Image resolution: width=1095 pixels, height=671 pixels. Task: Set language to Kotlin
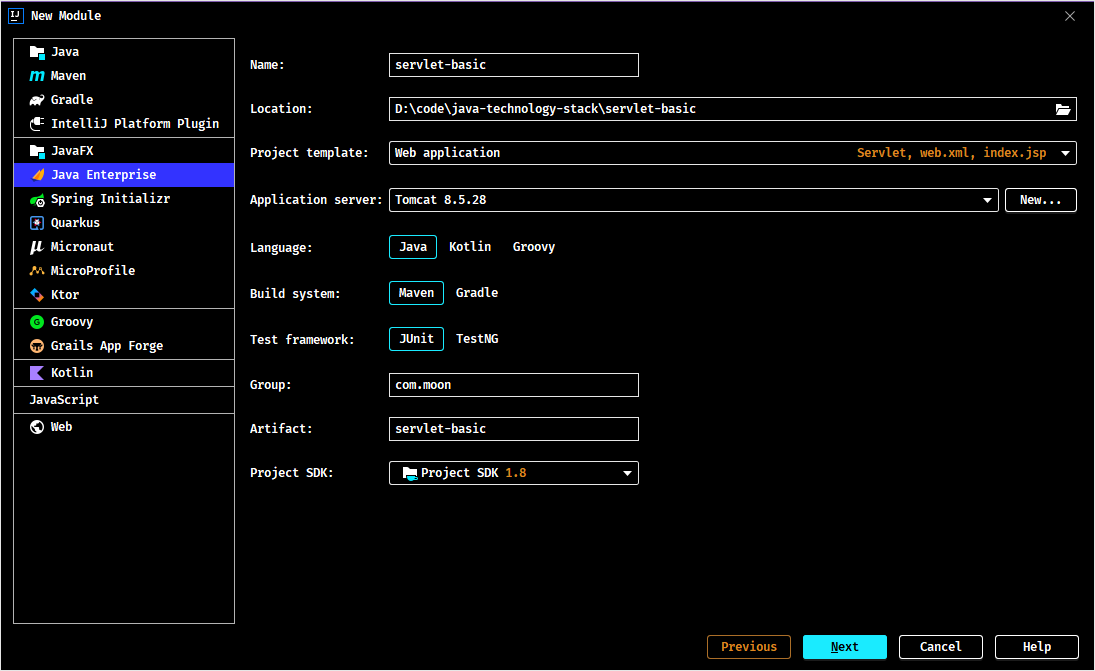[470, 247]
